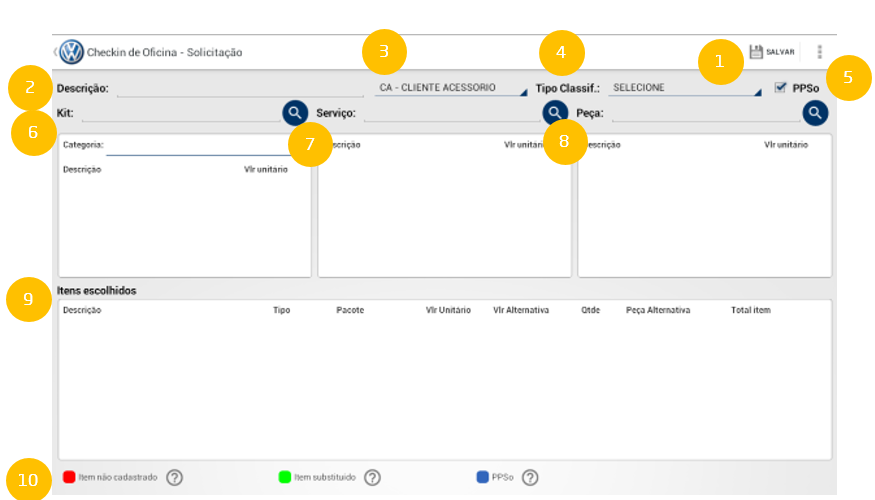The image size is (875, 500).
Task: Click the 'Qtde' column header
Action: pos(590,310)
